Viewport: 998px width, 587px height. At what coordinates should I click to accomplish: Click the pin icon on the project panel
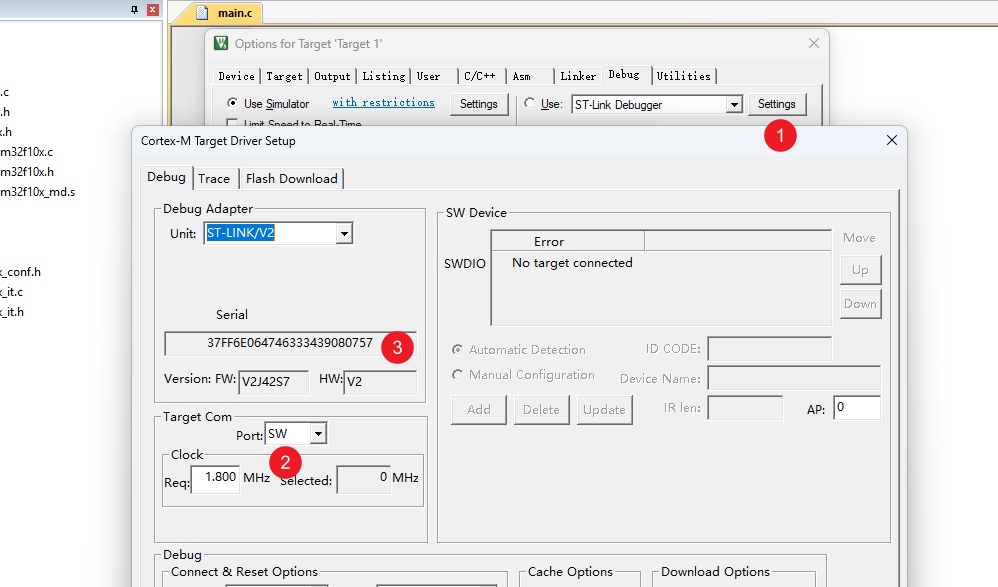point(135,9)
